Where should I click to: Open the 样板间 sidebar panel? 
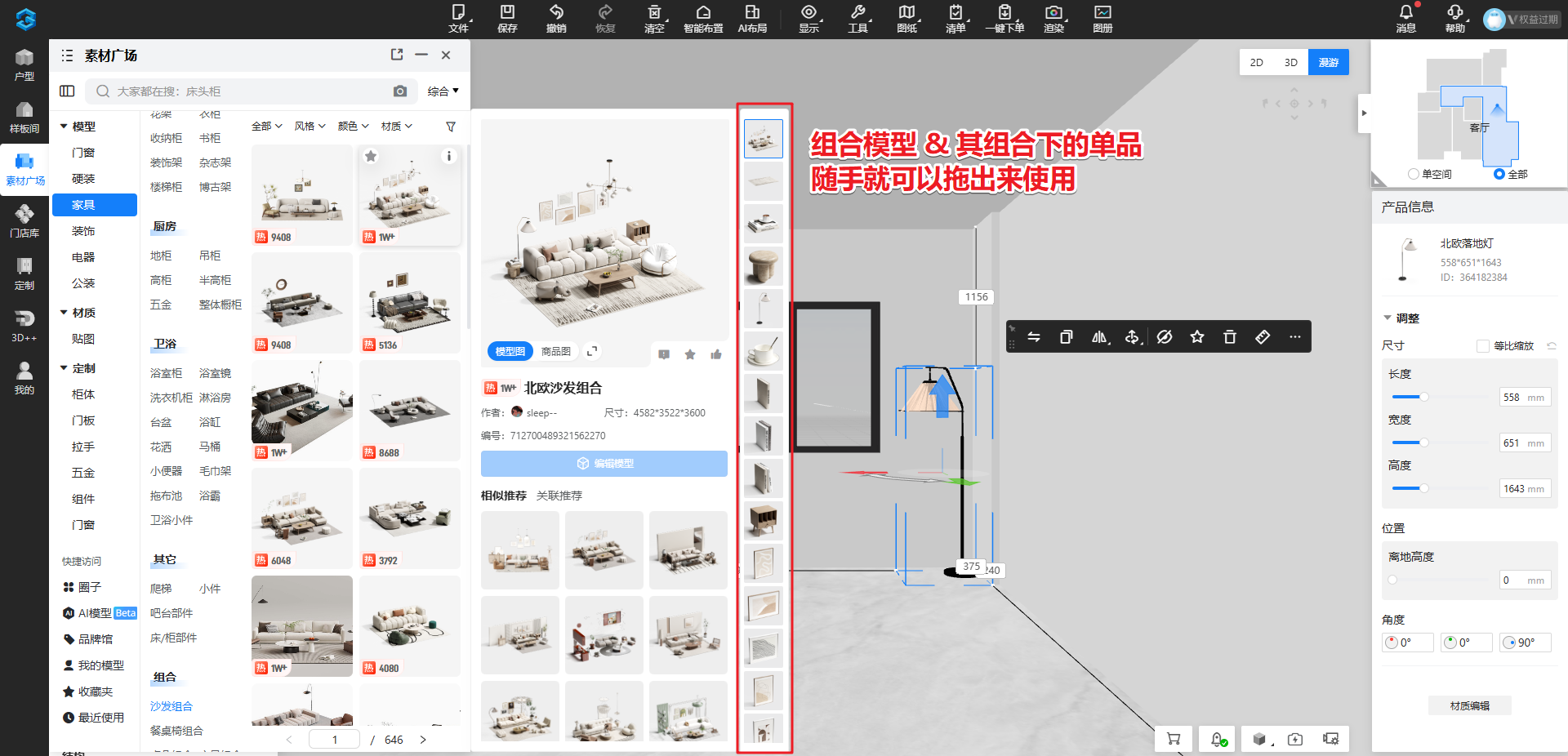click(x=24, y=118)
